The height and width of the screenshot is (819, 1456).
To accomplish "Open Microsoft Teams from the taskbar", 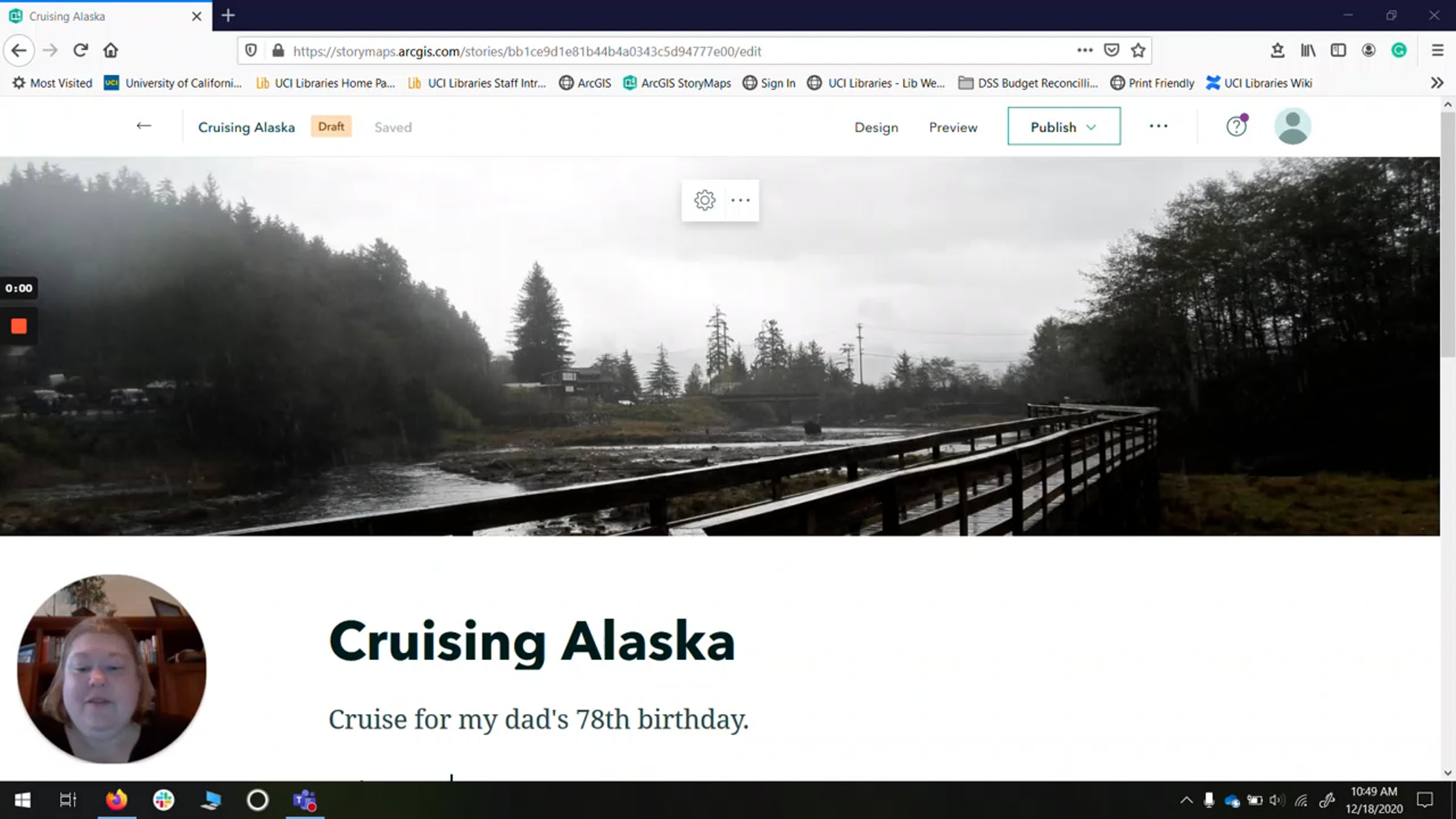I will click(305, 800).
